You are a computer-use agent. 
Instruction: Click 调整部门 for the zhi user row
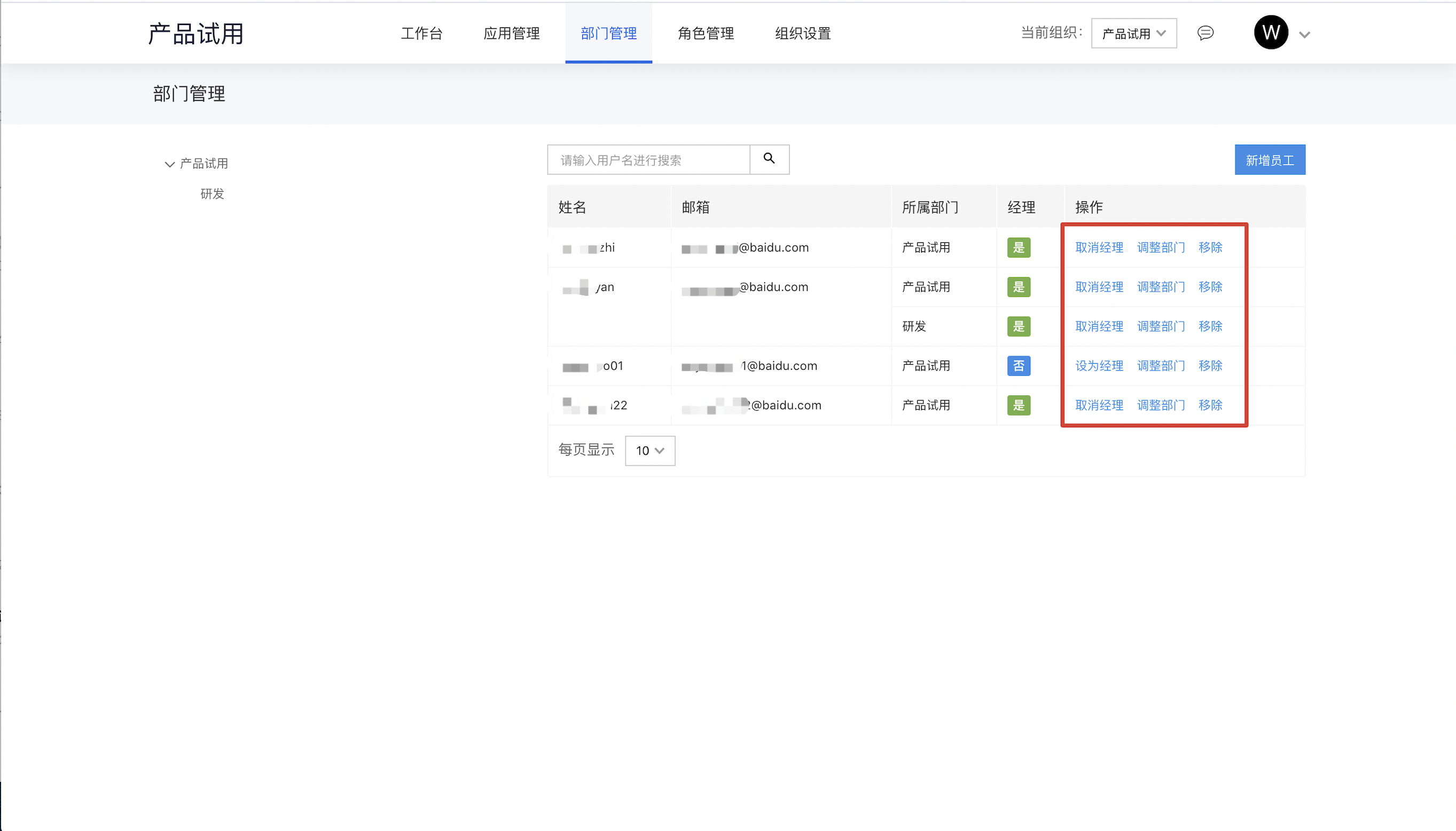click(x=1160, y=248)
